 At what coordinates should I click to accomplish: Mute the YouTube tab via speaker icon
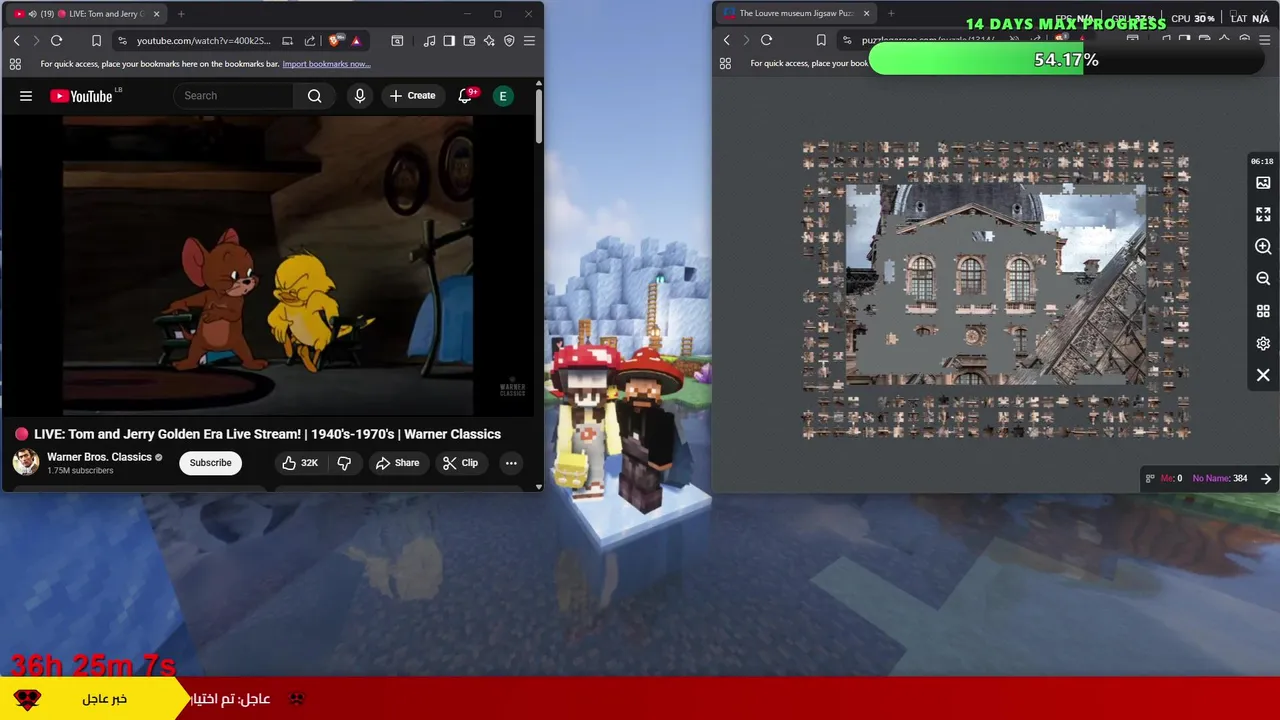click(33, 14)
